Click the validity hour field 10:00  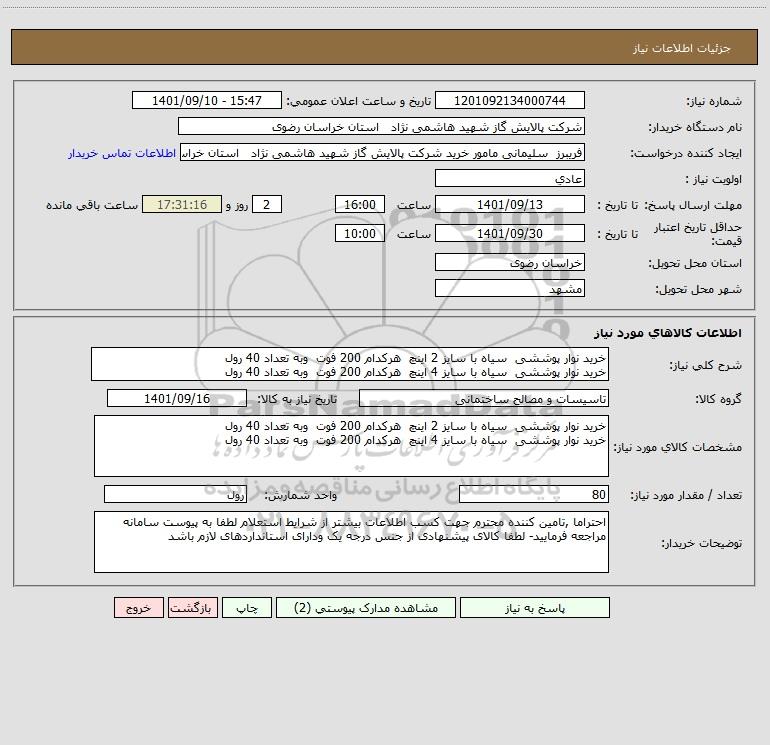359,233
